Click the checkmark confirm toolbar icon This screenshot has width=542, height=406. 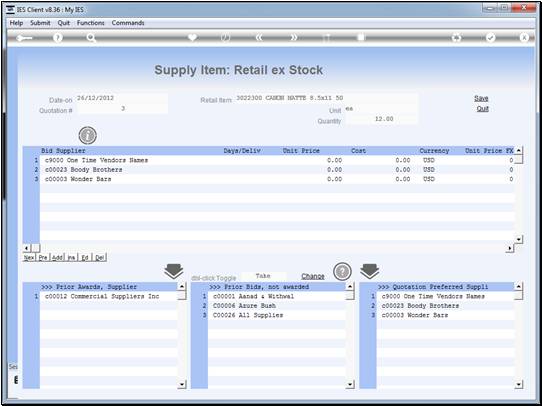490,38
